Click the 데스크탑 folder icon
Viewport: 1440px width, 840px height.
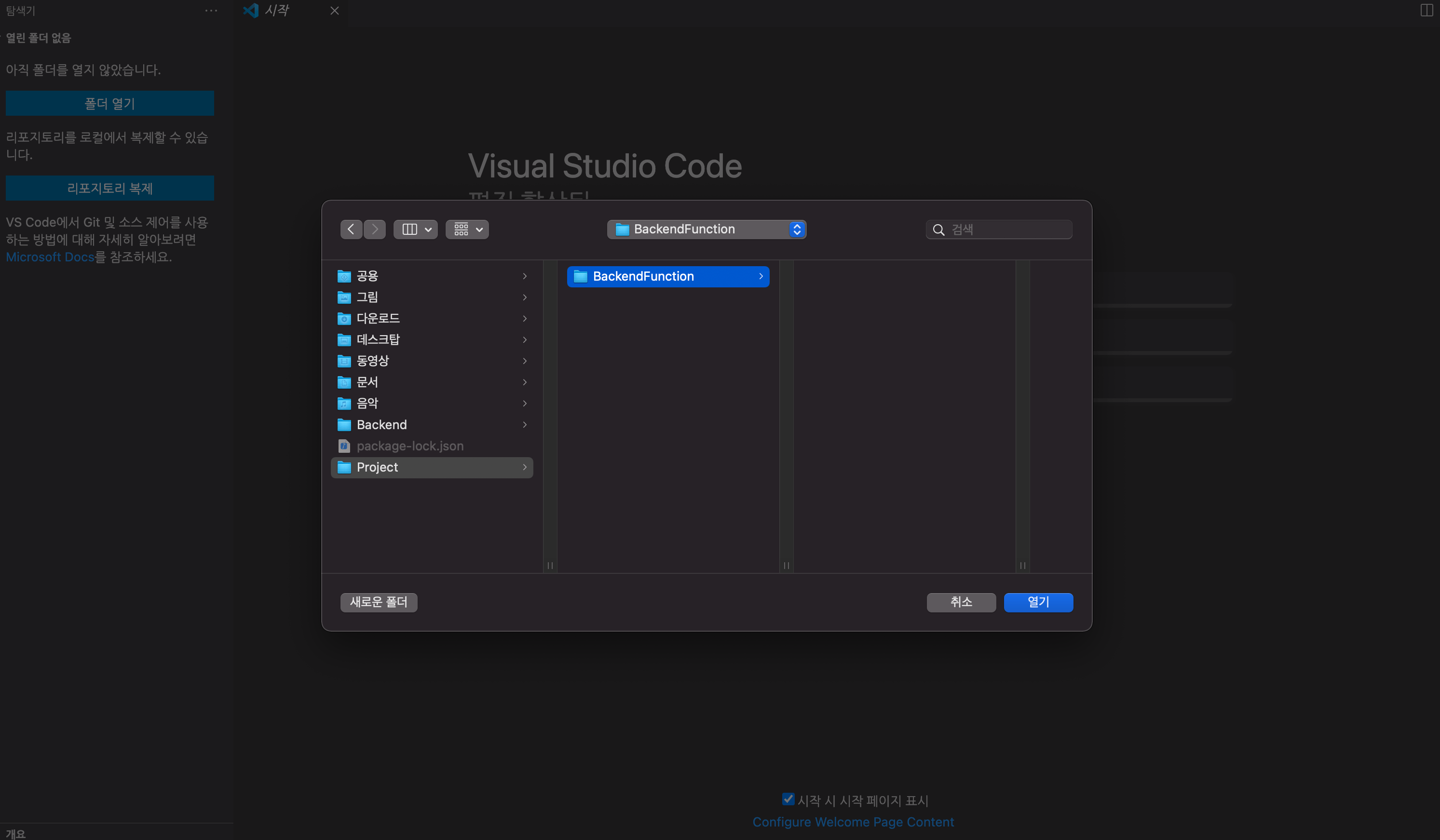pos(344,340)
